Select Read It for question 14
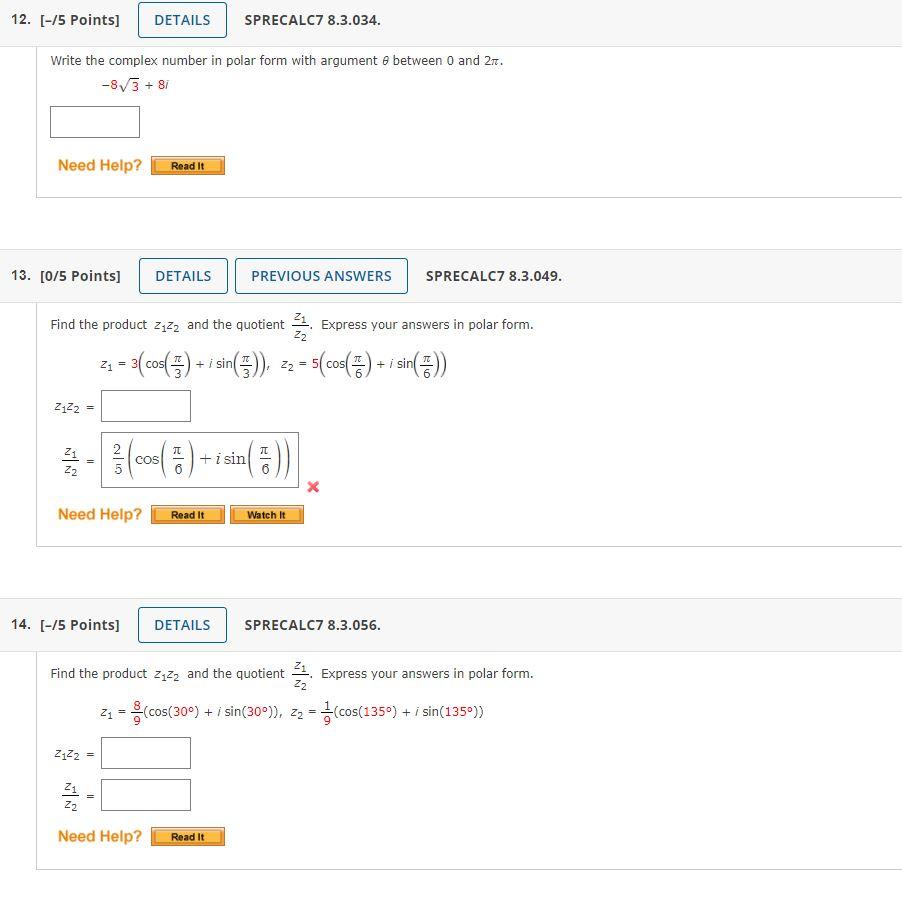Viewport: 902px width, 901px height. [187, 836]
